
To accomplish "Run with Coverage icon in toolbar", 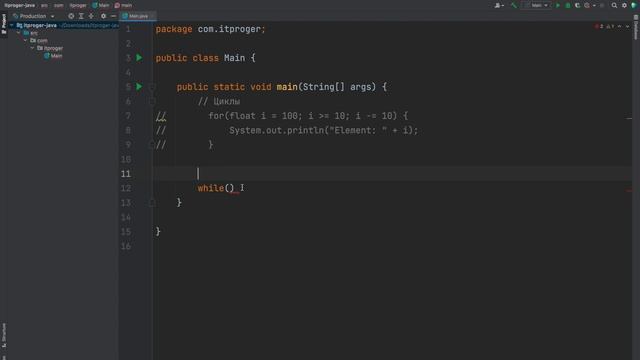I will (577, 5).
